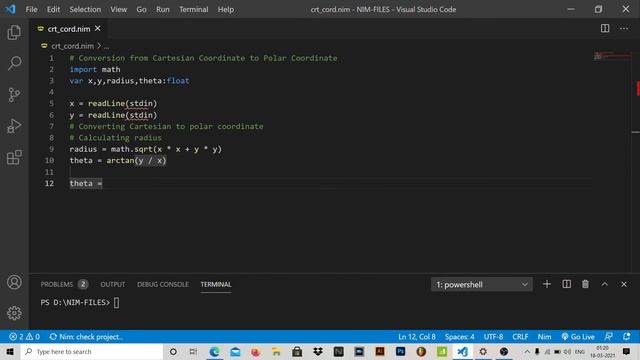The width and height of the screenshot is (640, 360).
Task: Open Windows Action Center notifications
Action: coord(627,351)
